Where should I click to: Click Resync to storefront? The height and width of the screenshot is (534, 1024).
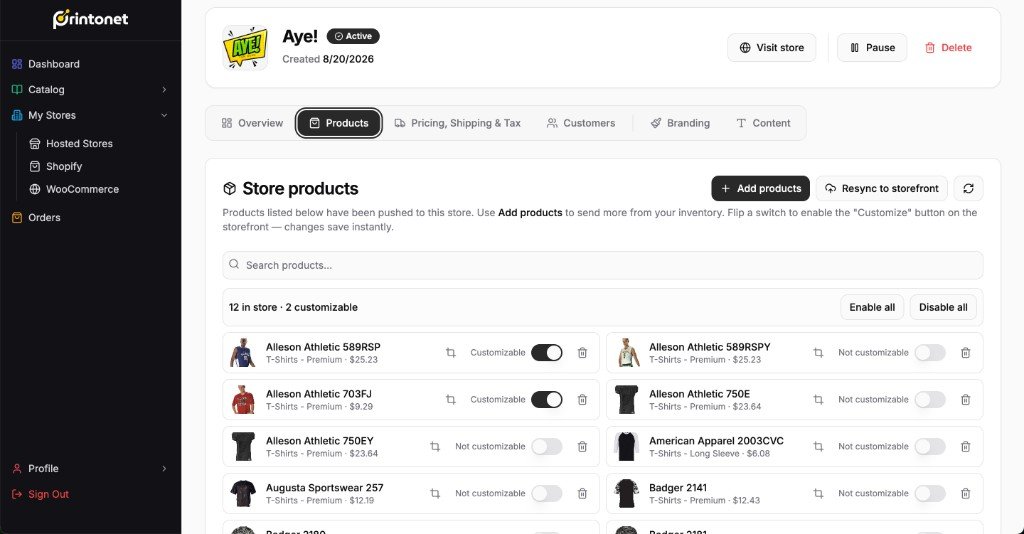882,189
